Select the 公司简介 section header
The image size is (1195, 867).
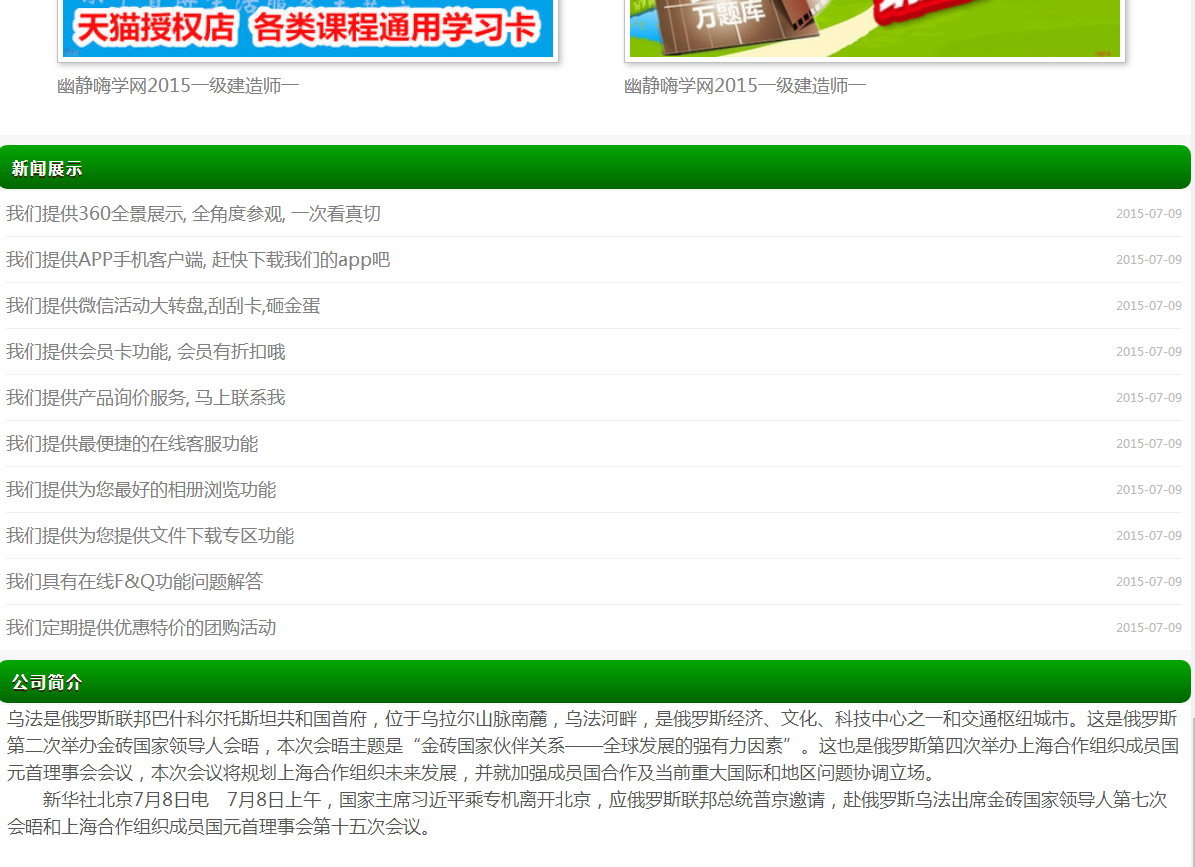595,682
